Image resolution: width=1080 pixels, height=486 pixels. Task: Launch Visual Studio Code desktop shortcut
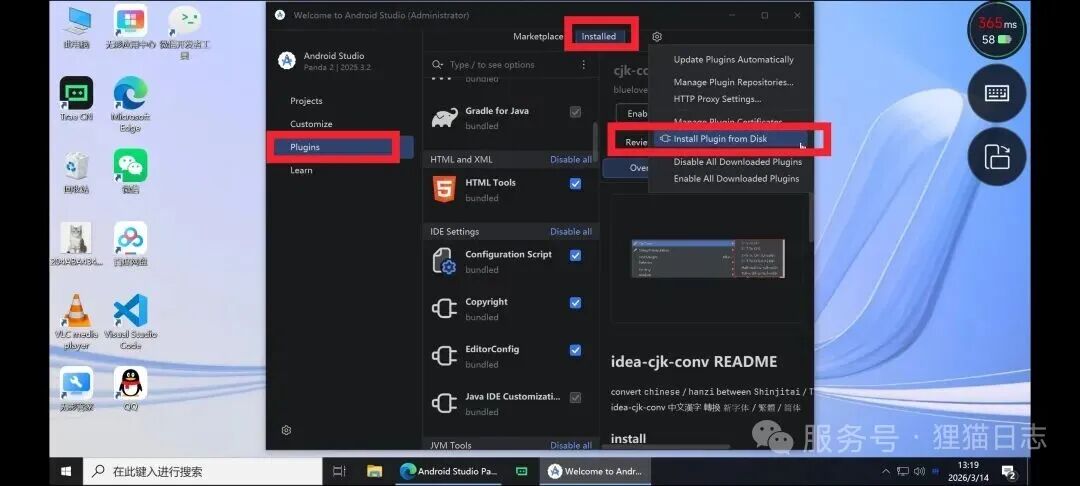tap(130, 321)
